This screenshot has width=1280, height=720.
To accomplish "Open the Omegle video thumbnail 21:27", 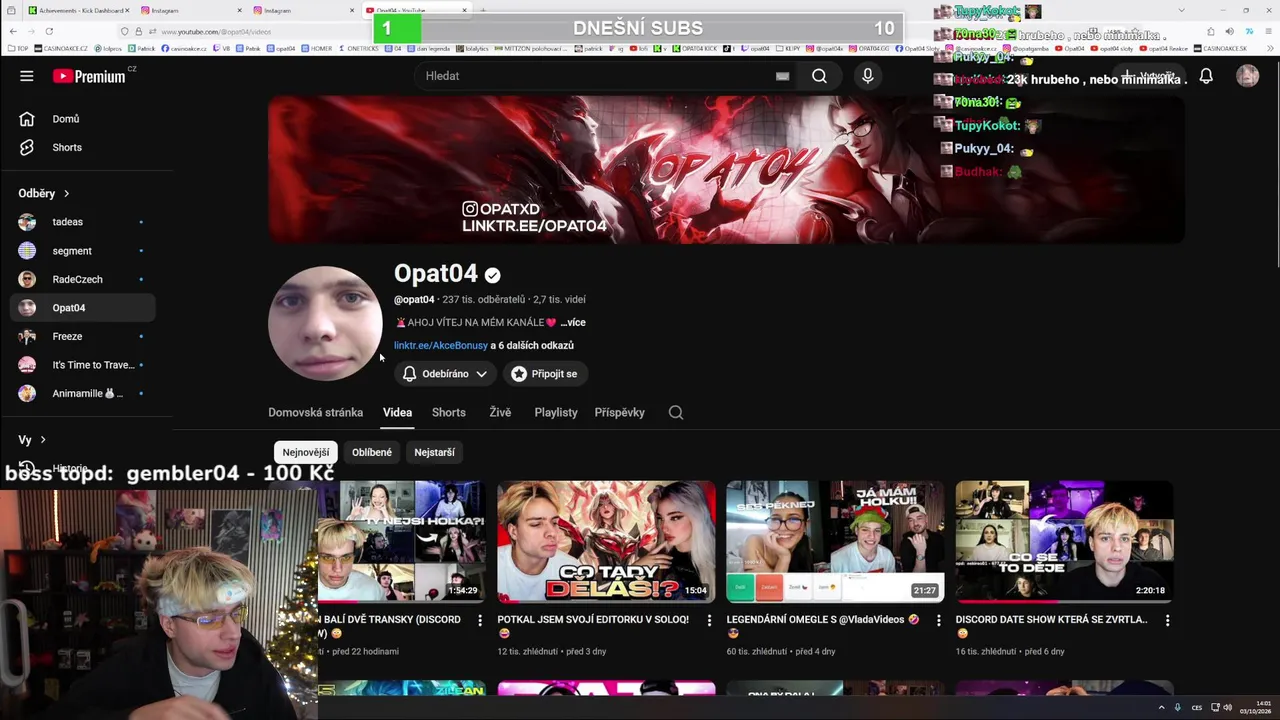I will (835, 541).
